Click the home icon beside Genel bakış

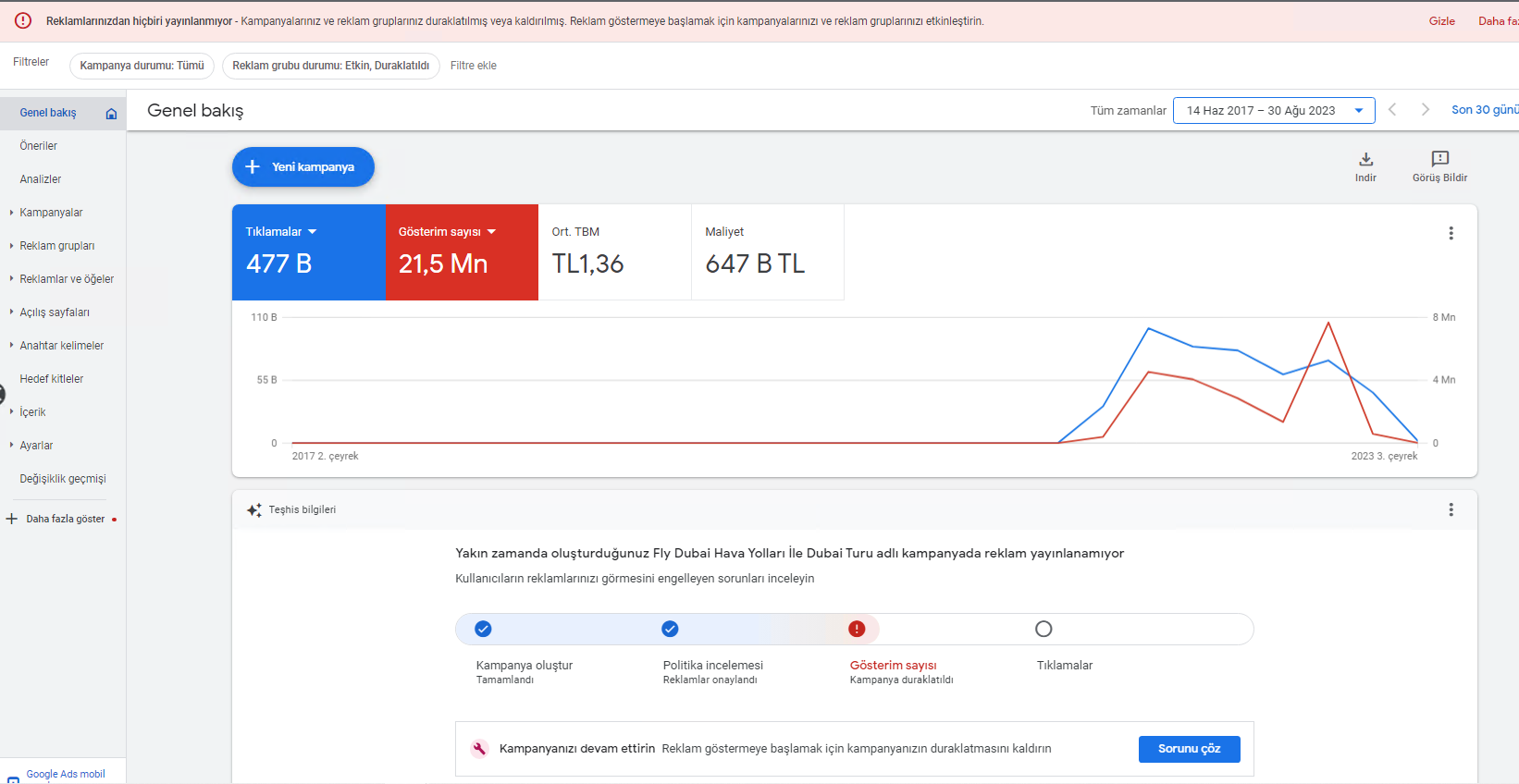coord(111,113)
